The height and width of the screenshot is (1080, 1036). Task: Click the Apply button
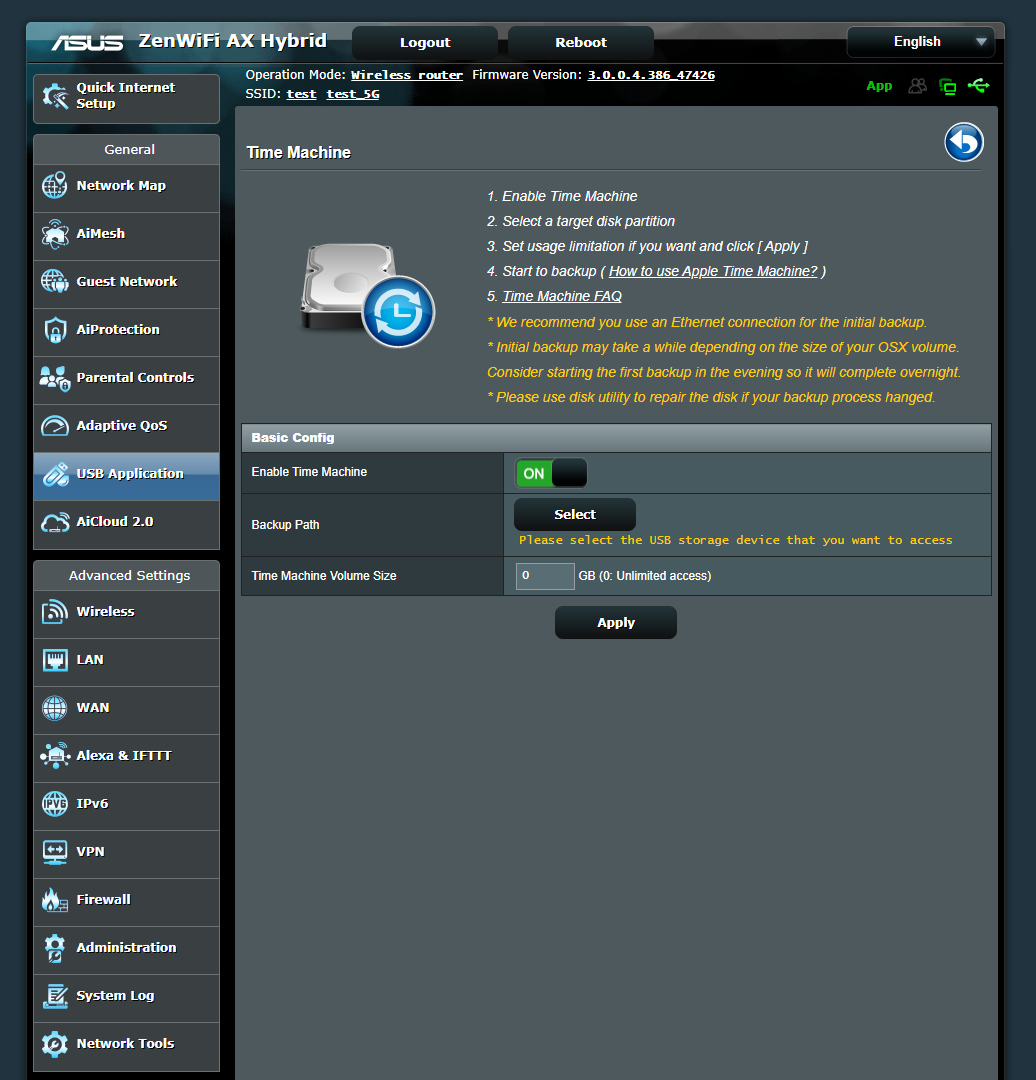(615, 622)
